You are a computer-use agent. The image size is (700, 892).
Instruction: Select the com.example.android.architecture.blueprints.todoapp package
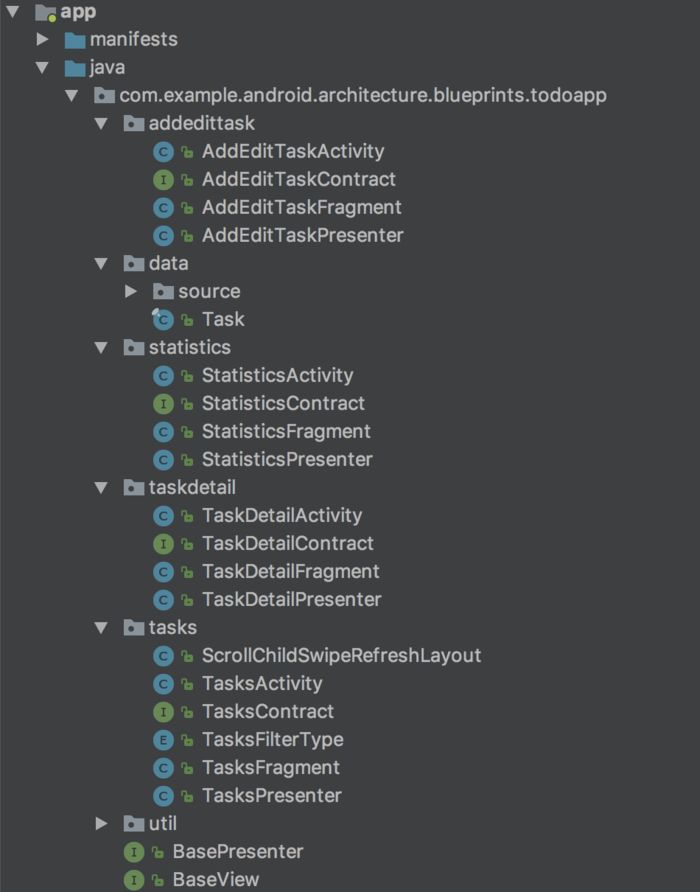coord(362,96)
